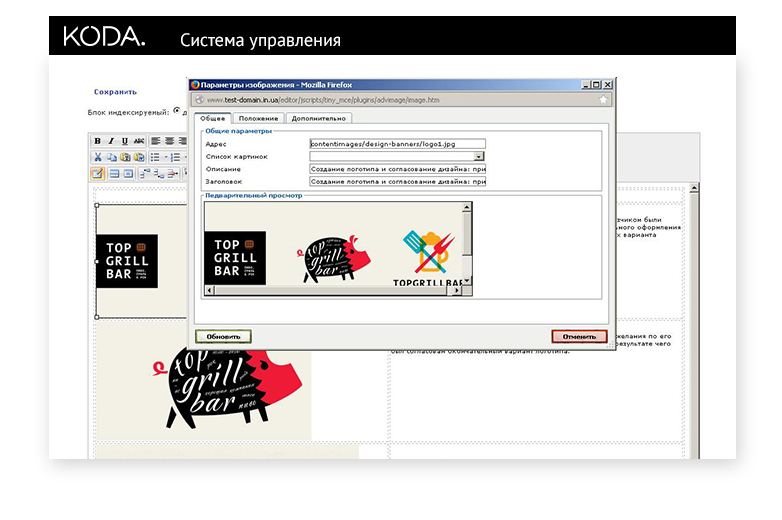The width and height of the screenshot is (782, 520).
Task: Toggle bold formatting in the editor toolbar
Action: point(98,141)
